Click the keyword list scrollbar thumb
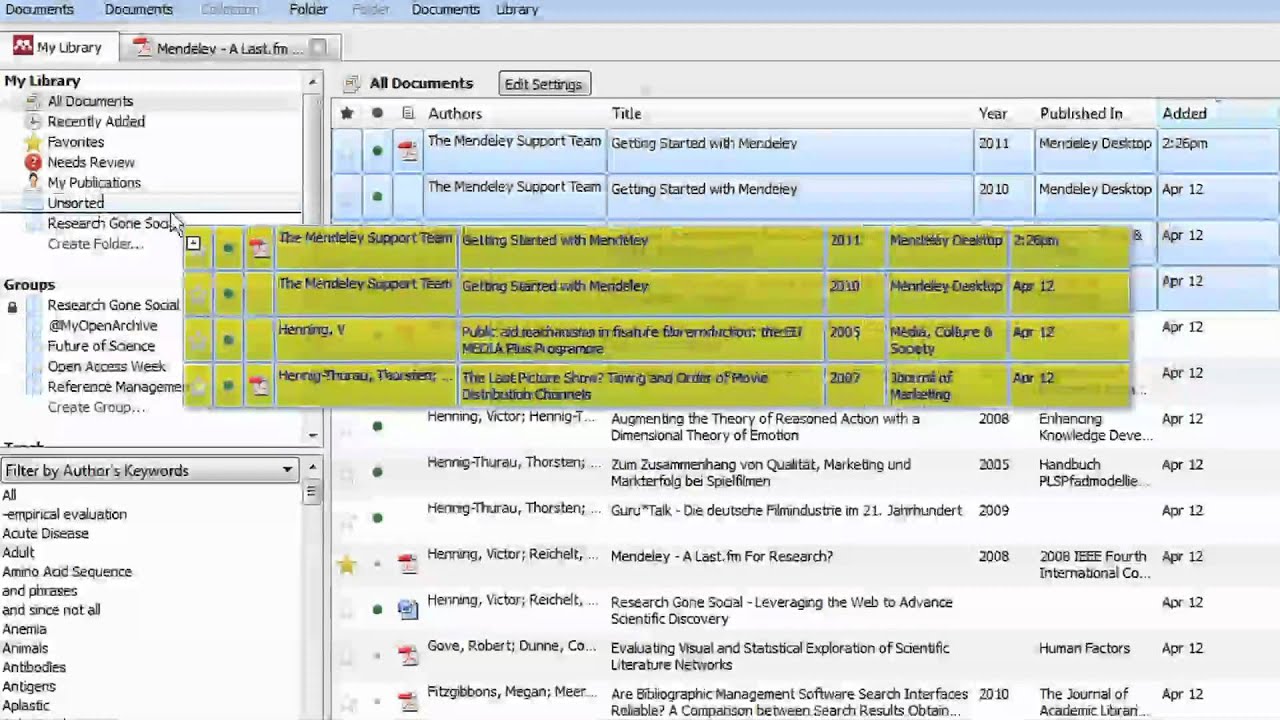Screen dimensions: 1280x720 [312, 492]
